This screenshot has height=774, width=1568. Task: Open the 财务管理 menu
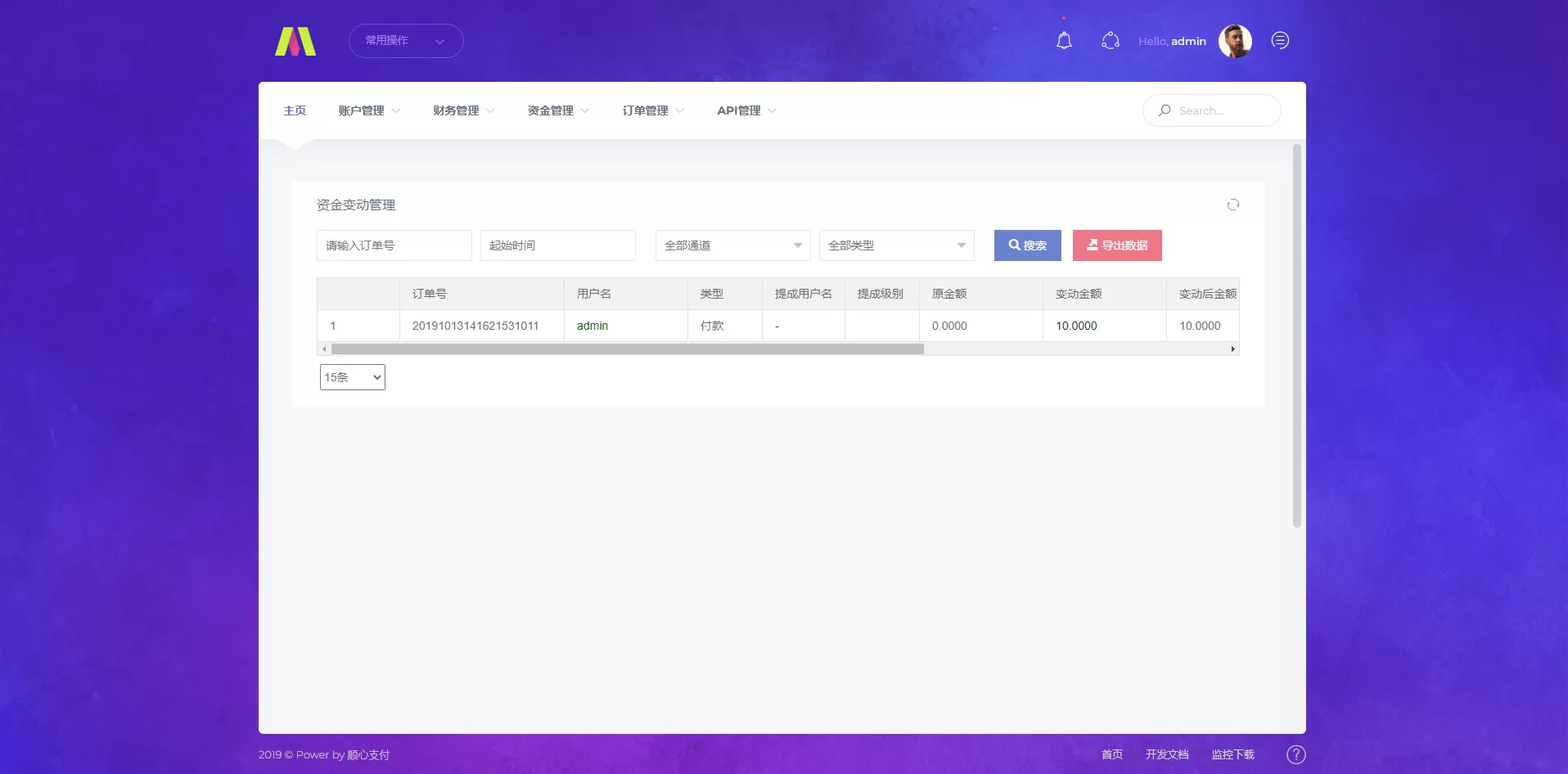coord(463,110)
